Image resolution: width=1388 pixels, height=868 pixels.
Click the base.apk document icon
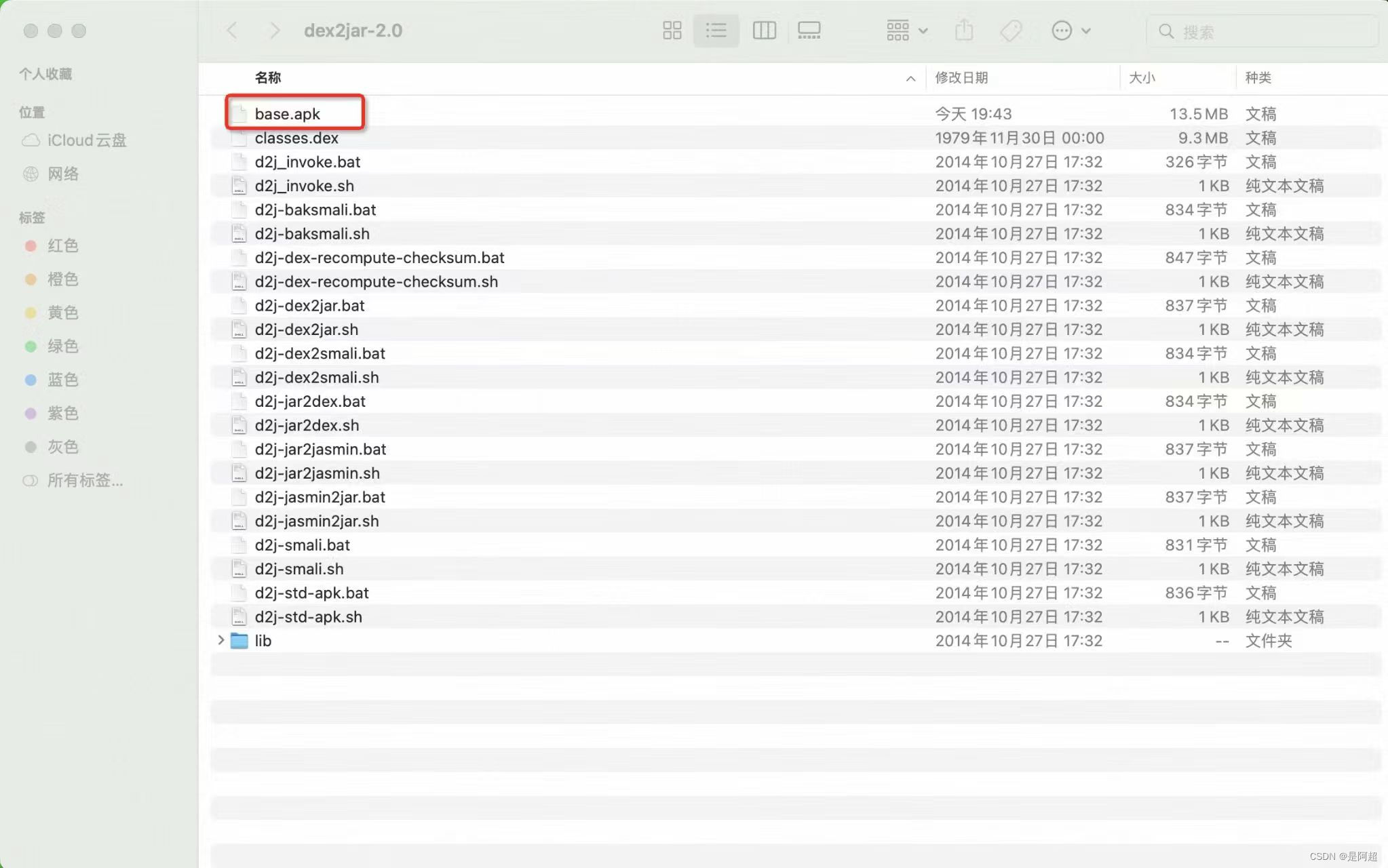[239, 114]
